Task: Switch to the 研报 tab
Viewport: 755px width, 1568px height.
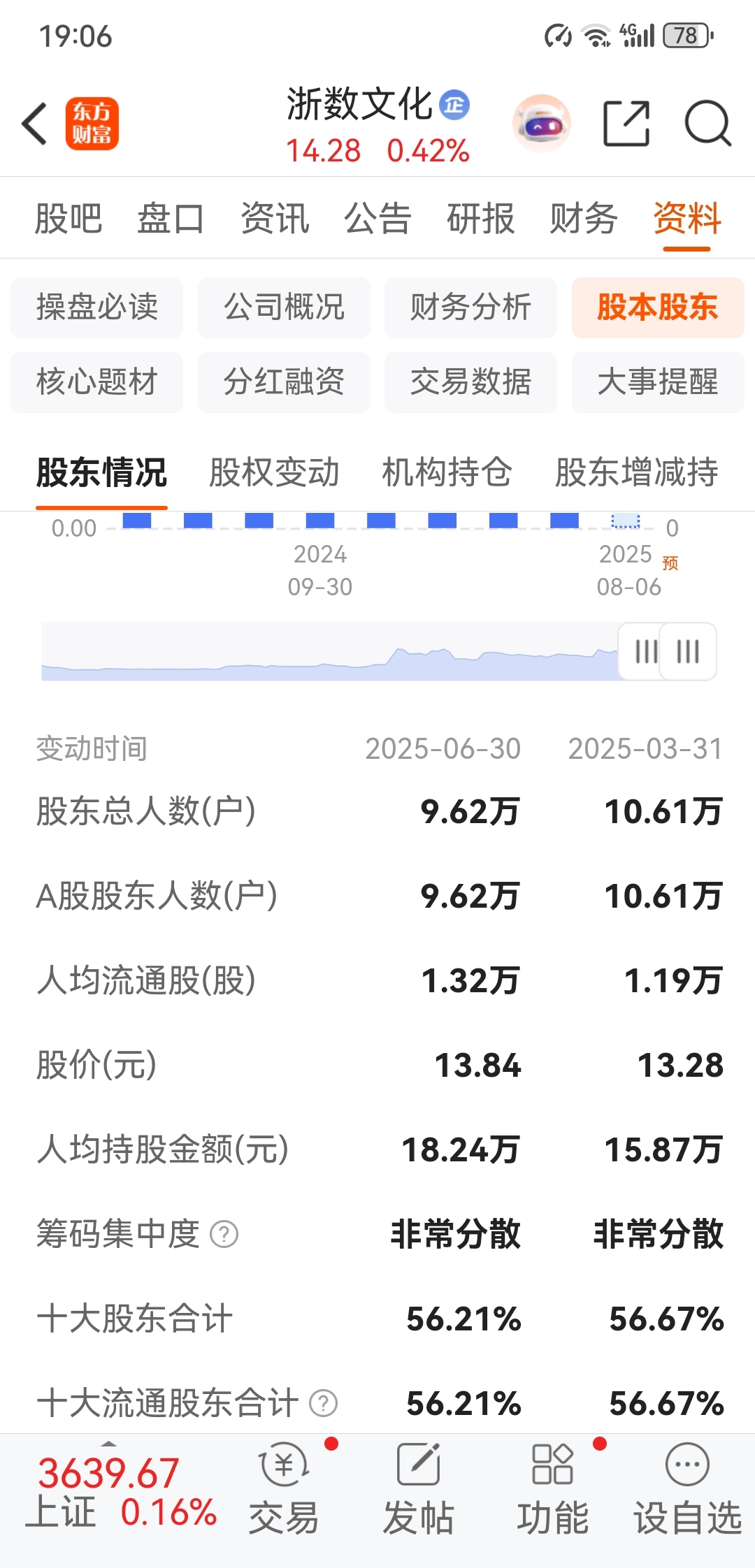Action: (x=481, y=219)
